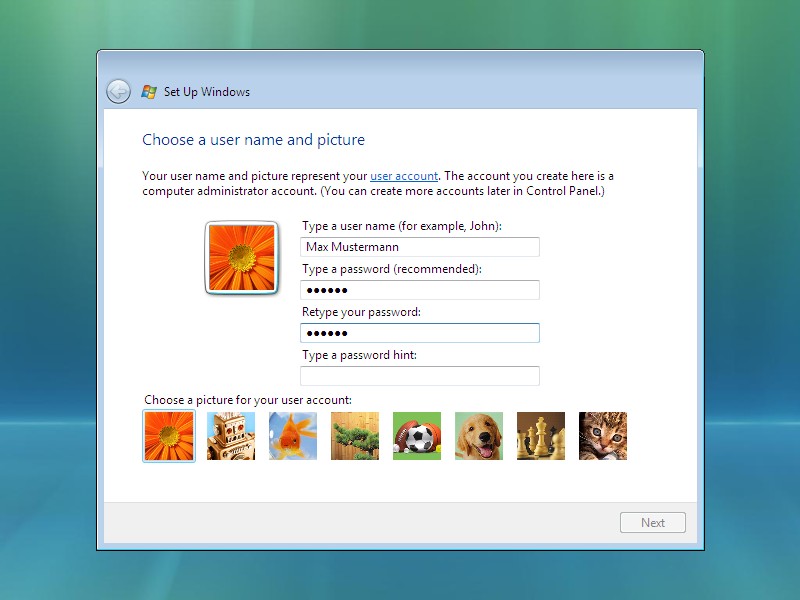800x600 pixels.
Task: Click the Retype your password: label
Action: click(x=361, y=312)
